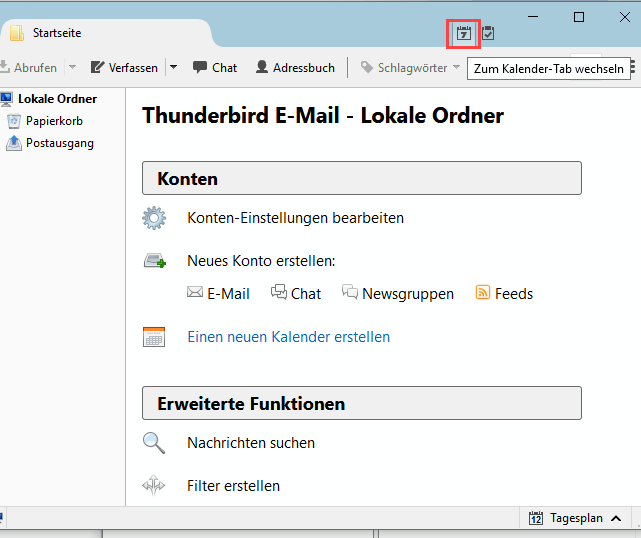
Task: Click the Chat speech bubble toolbar icon
Action: coord(200,67)
